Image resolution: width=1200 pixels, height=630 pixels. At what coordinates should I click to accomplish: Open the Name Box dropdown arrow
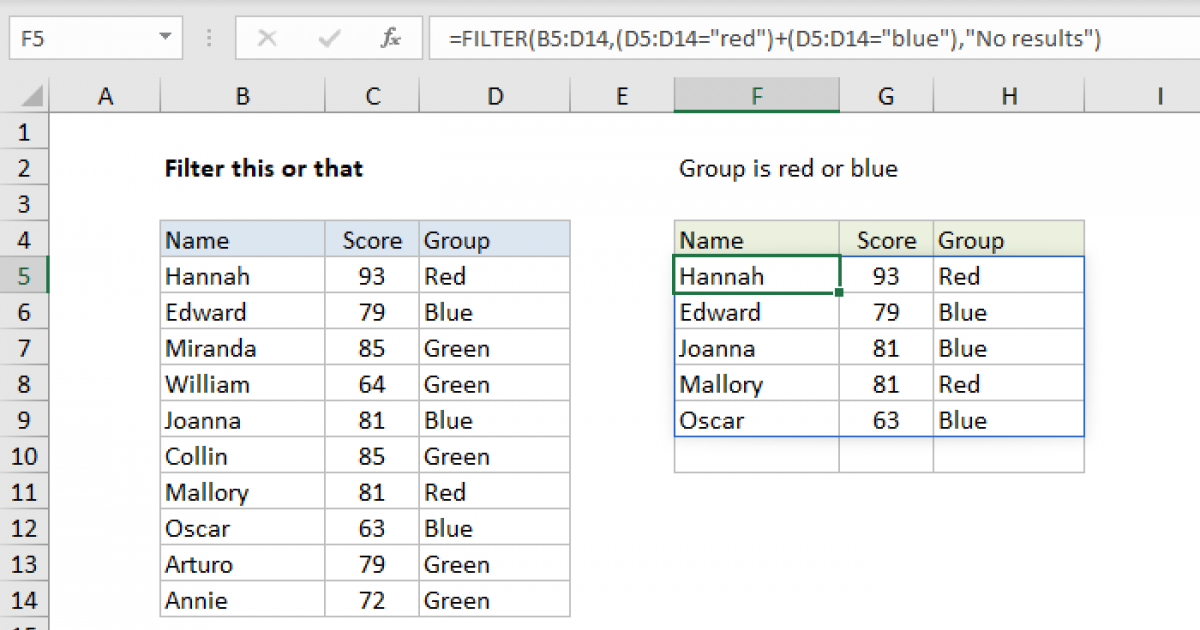tap(167, 38)
